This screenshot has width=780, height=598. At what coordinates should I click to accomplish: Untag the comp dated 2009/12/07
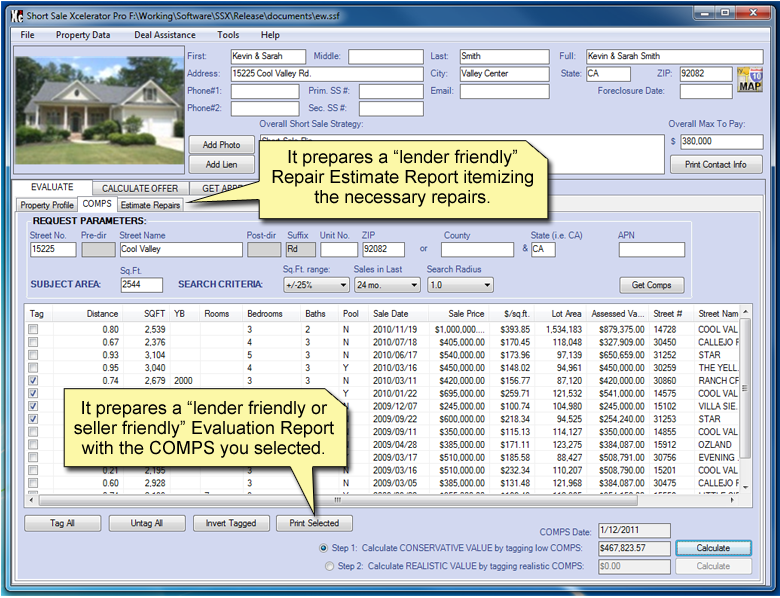[33, 406]
